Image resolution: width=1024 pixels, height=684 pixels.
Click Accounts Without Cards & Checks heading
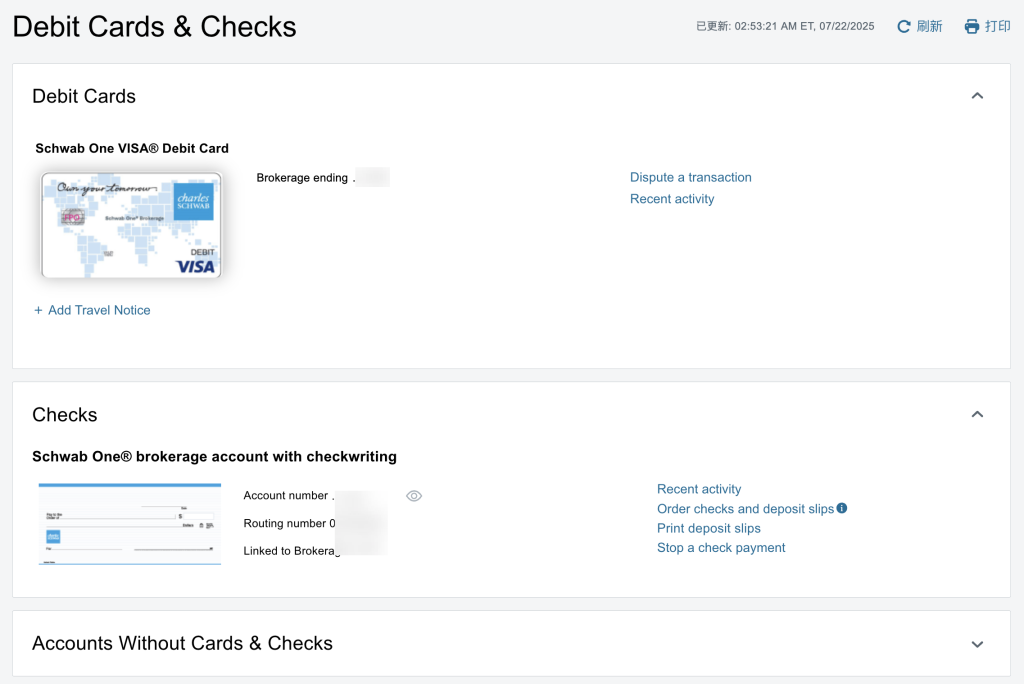(182, 643)
